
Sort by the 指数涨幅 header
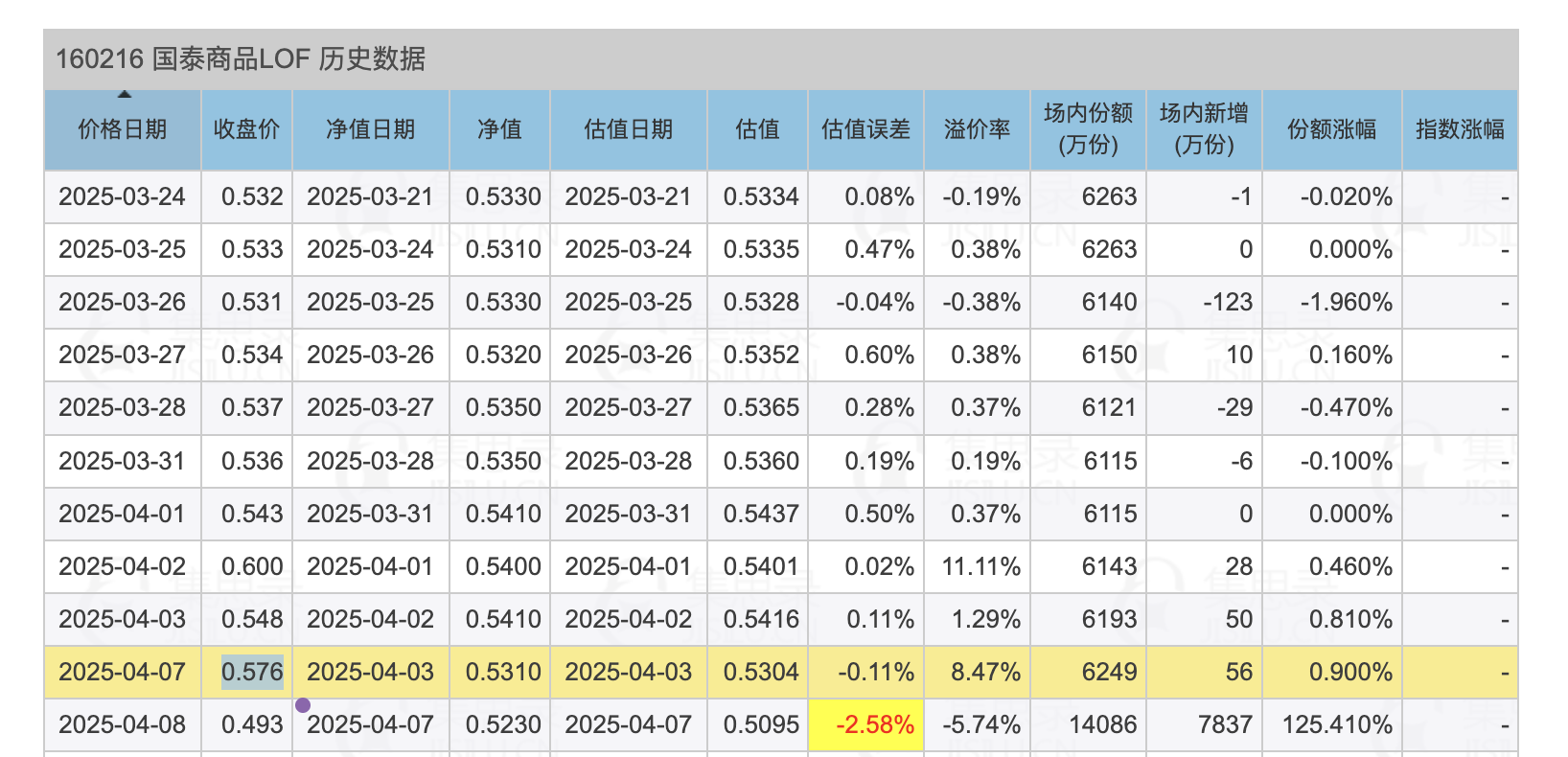click(x=1459, y=130)
